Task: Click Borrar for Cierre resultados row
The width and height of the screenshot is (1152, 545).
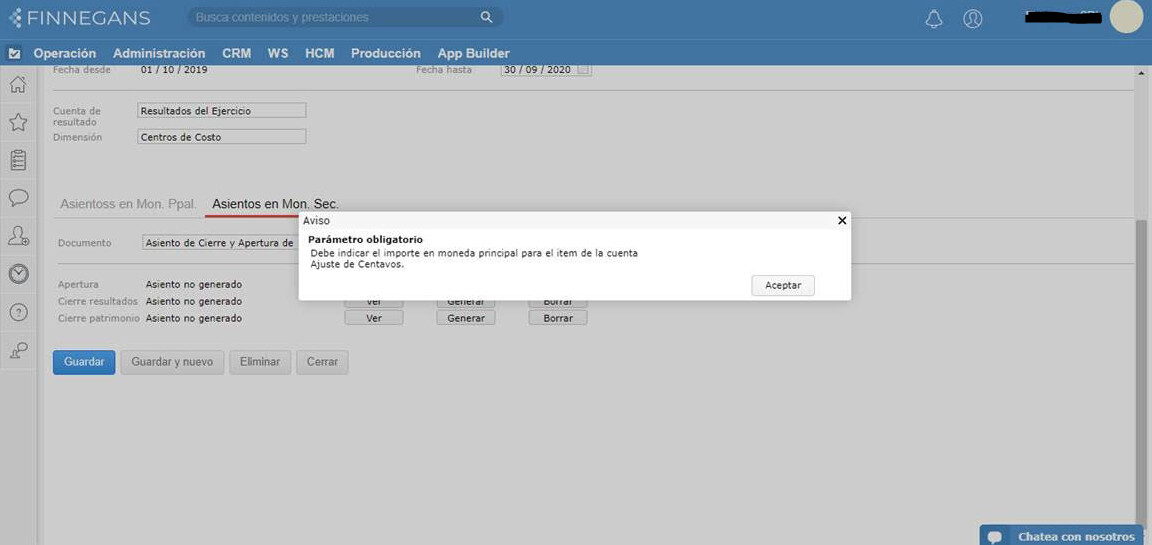Action: [558, 303]
